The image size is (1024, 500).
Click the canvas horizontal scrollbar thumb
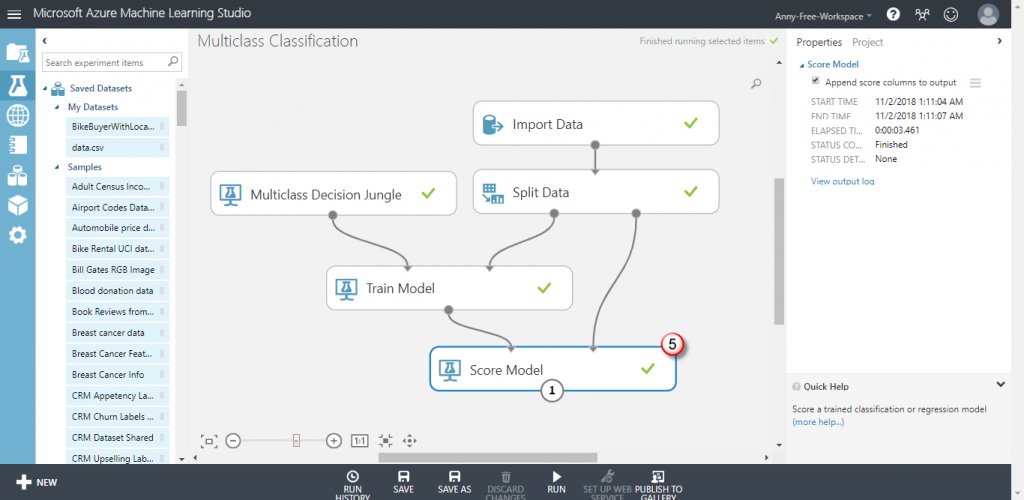click(487, 458)
